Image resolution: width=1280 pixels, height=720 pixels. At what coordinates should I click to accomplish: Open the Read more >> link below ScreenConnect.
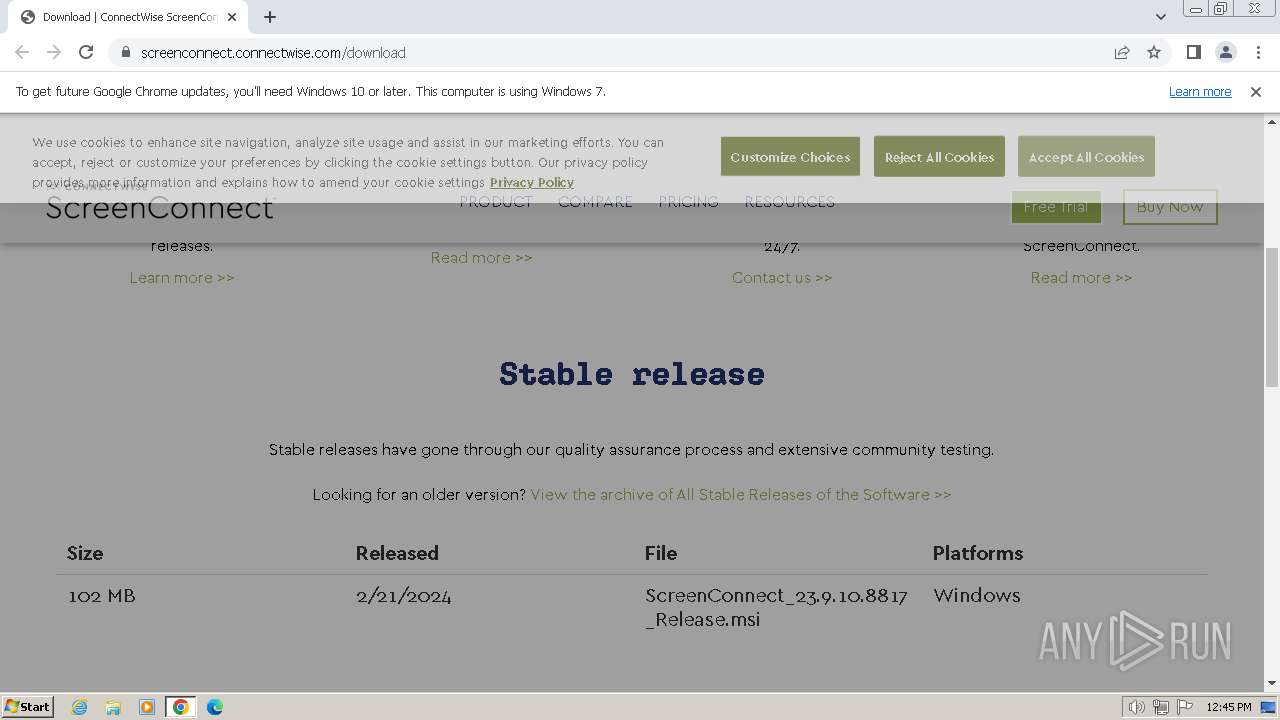[x=1081, y=278]
